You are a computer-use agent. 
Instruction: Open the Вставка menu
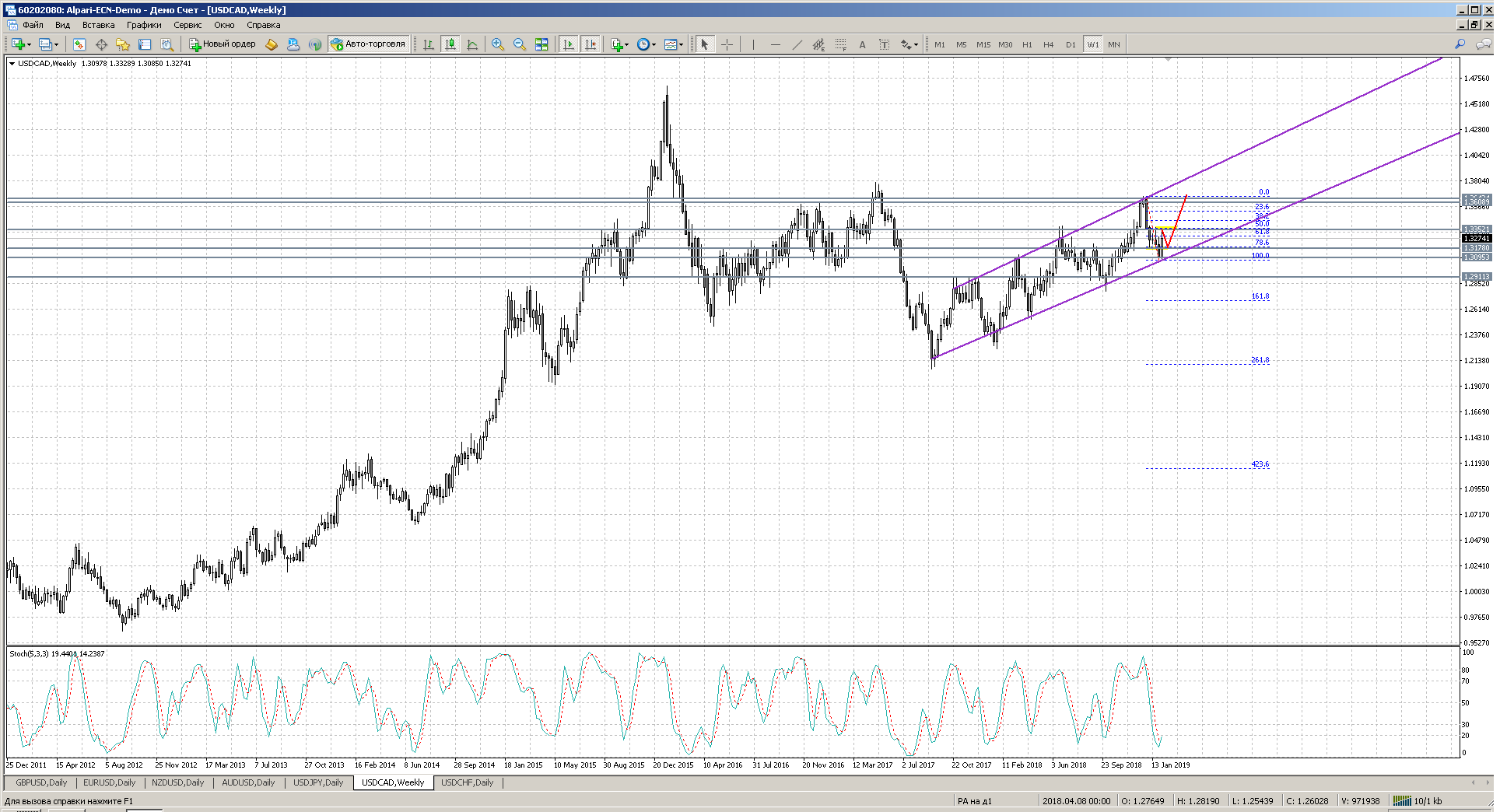98,25
